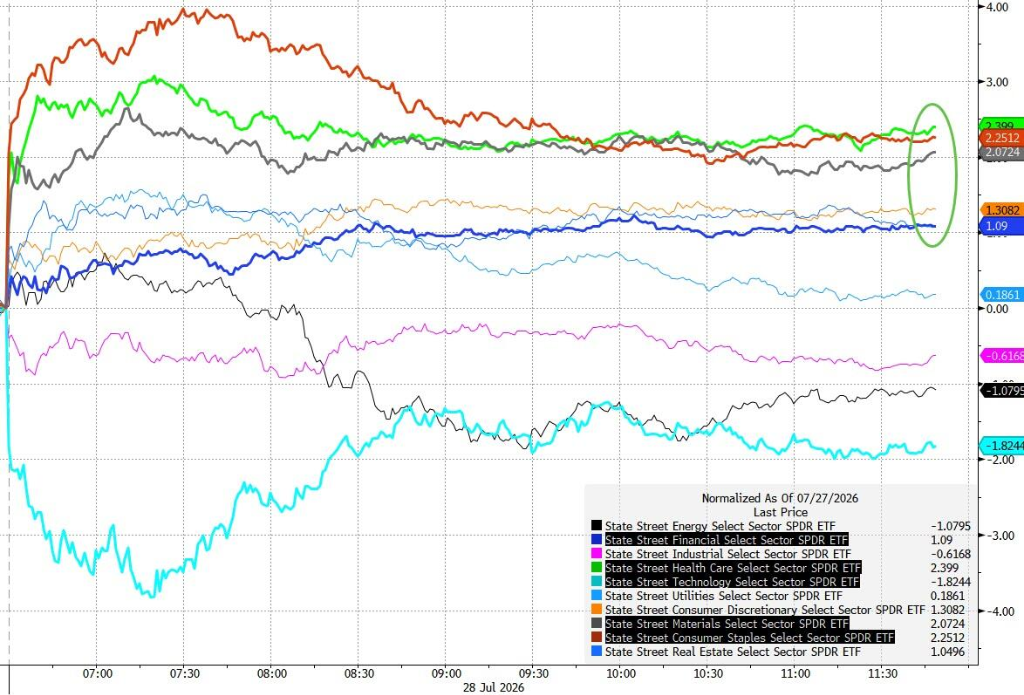This screenshot has height=695, width=1024.
Task: Select State Street Real Estate Select Sector ETF
Action: tap(733, 652)
